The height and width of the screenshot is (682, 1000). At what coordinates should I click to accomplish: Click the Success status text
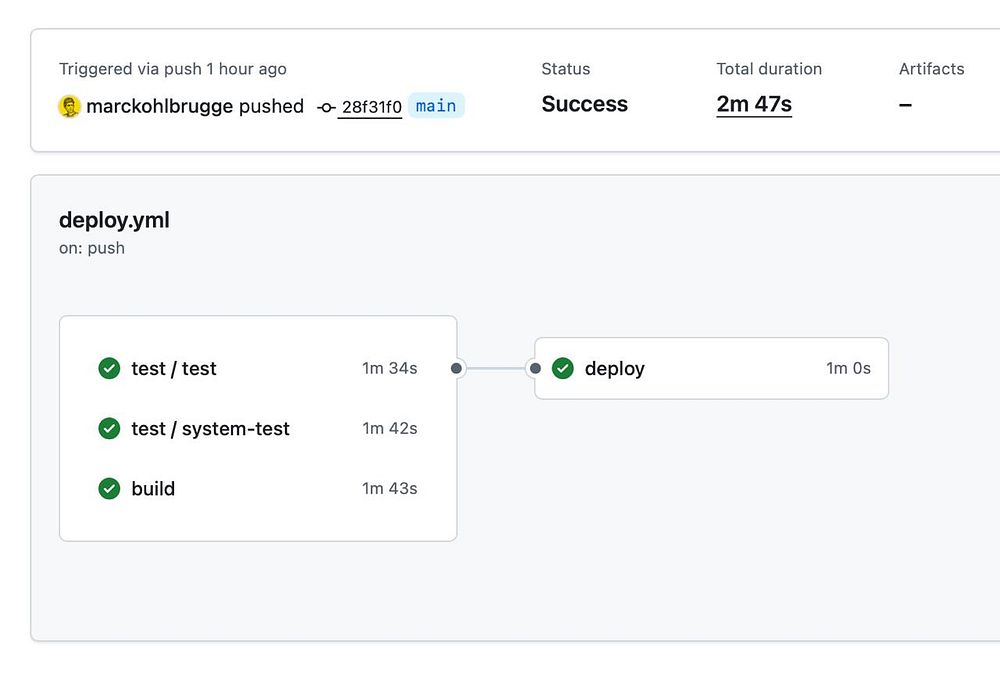click(x=585, y=104)
